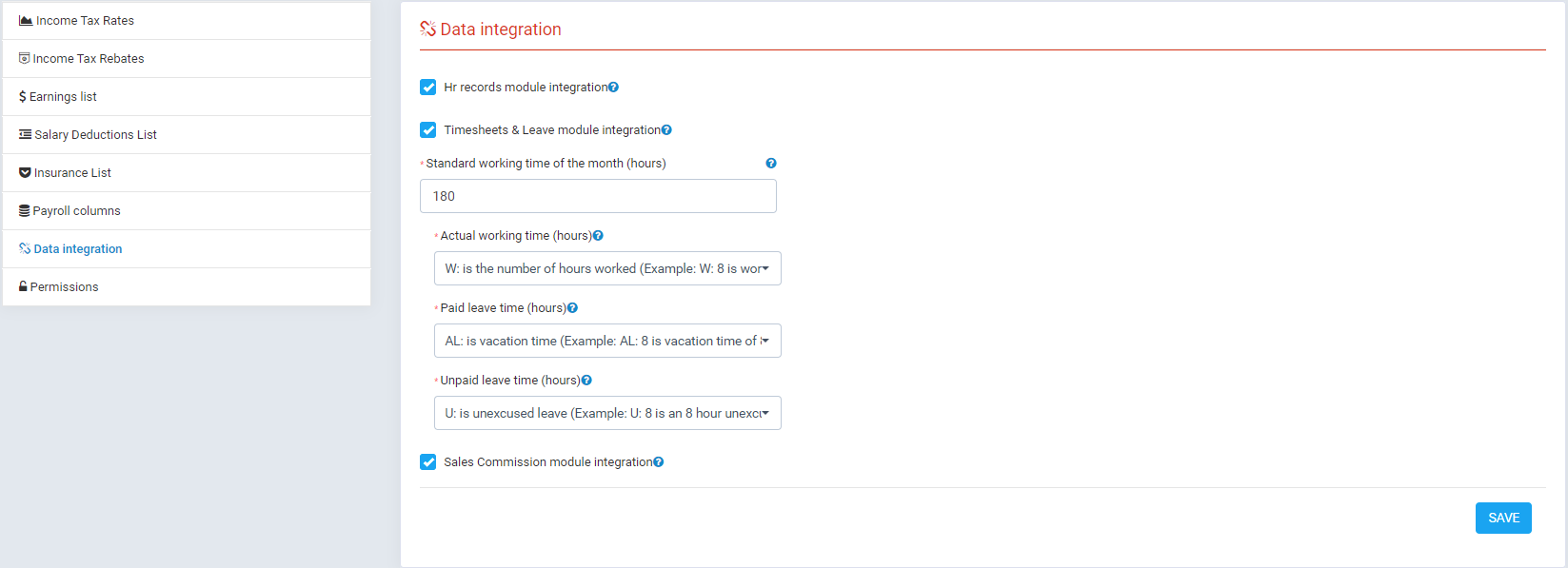
Task: Toggle Timesheets & Leave module integration checkbox
Action: [x=428, y=130]
